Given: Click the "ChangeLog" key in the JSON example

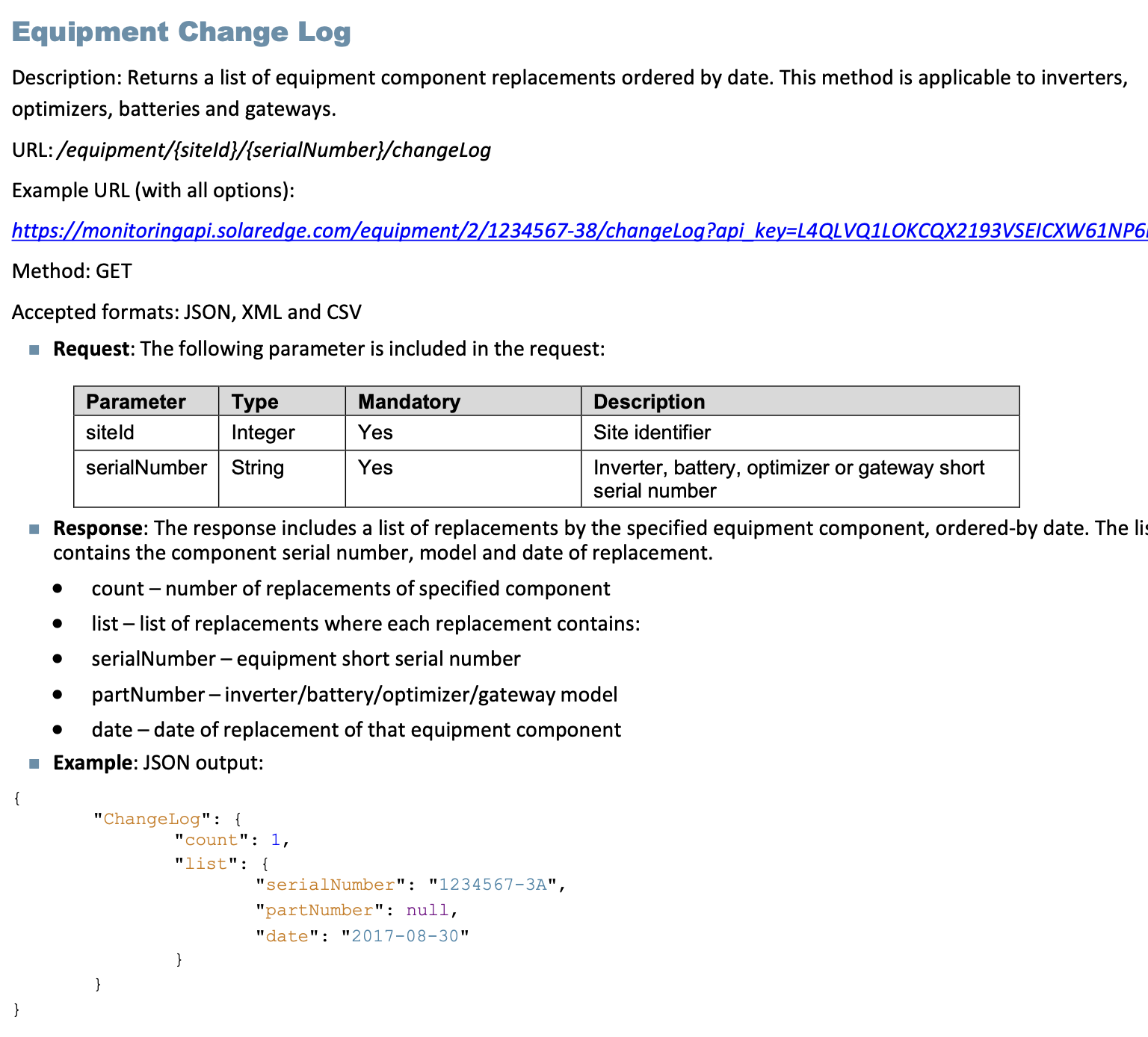Looking at the screenshot, I should click(152, 819).
